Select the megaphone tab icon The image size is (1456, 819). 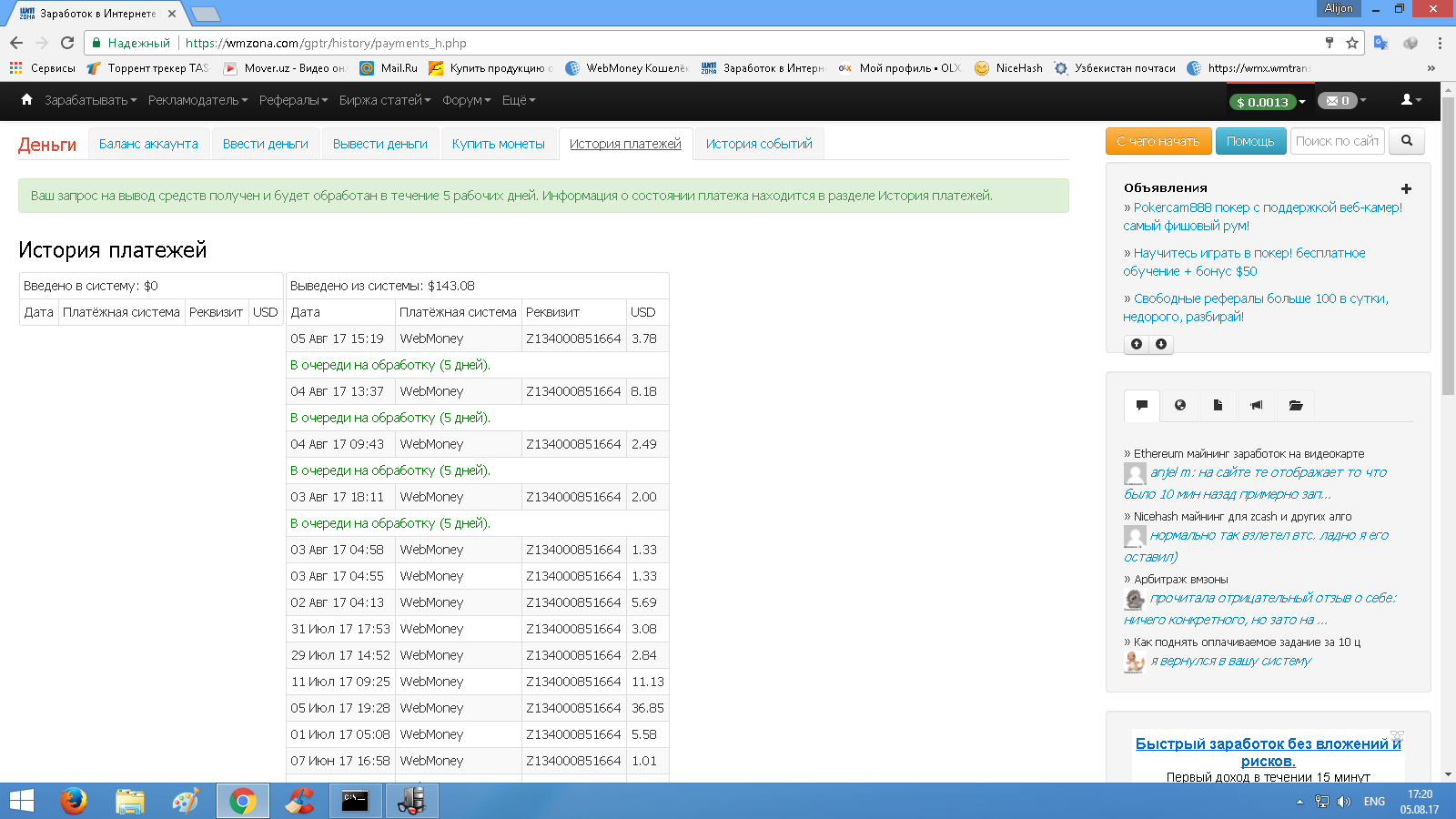point(1256,405)
